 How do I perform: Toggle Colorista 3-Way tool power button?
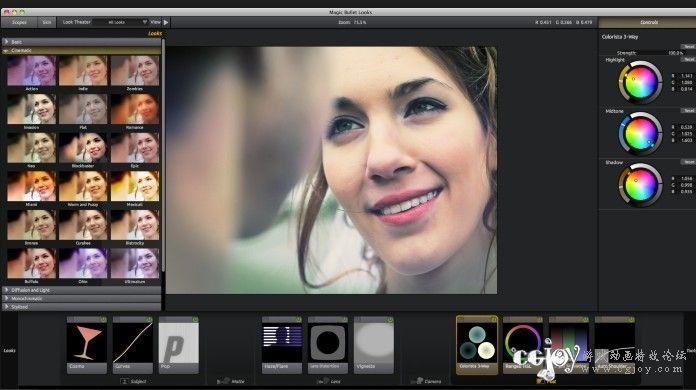[x=493, y=319]
